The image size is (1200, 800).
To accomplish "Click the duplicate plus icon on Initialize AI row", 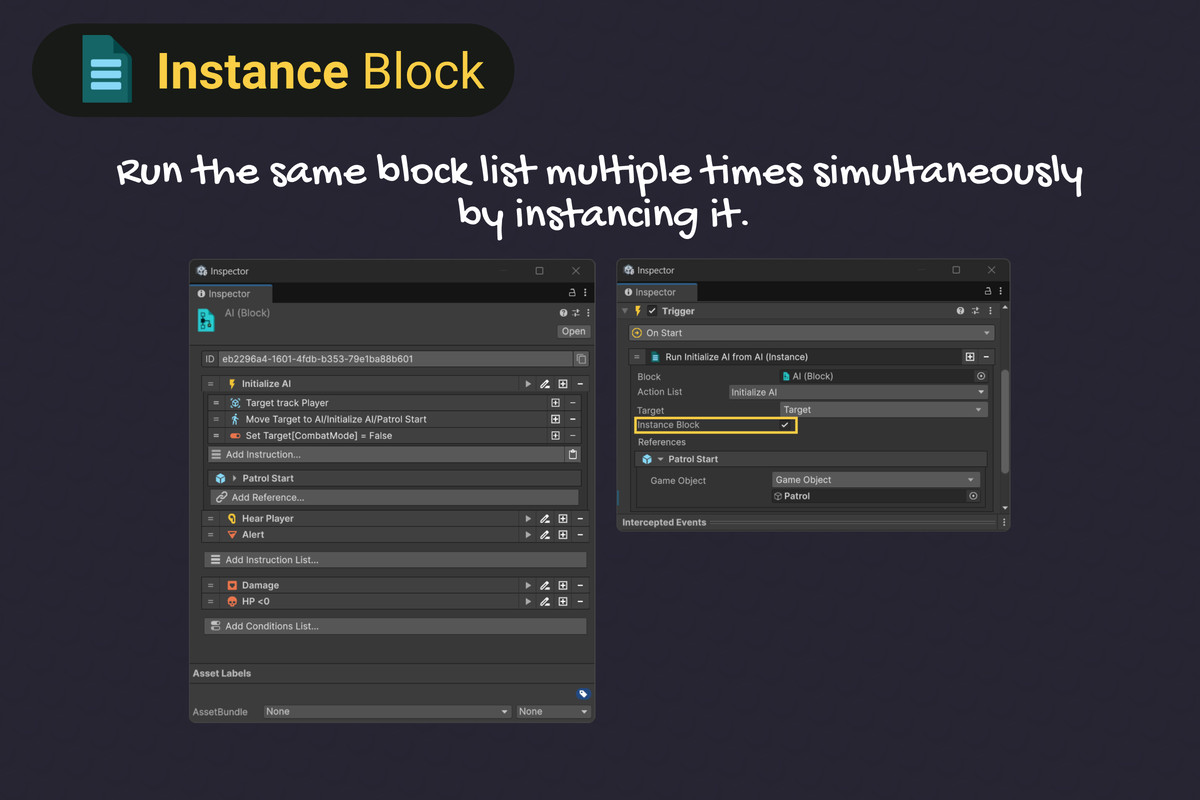I will click(563, 384).
